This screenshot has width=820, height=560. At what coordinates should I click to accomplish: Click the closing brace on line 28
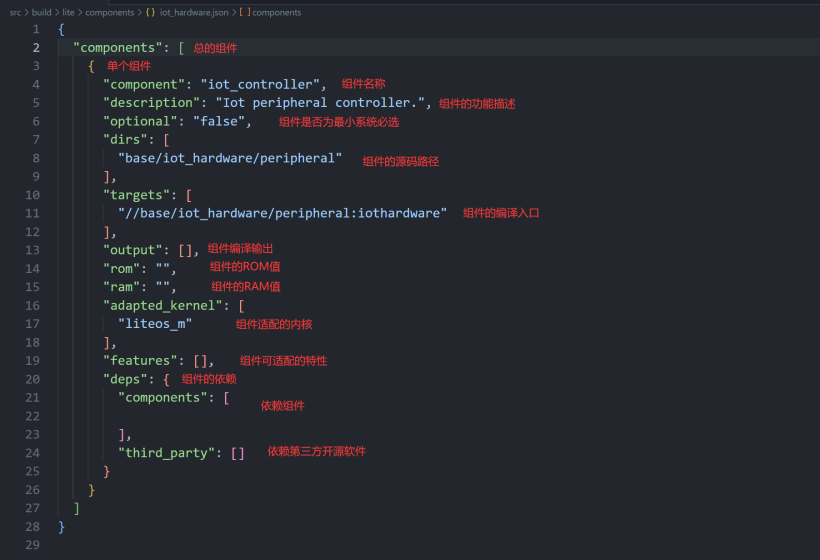(61, 527)
